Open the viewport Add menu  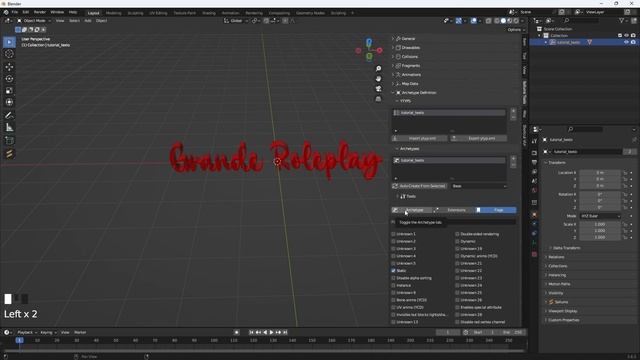88,20
